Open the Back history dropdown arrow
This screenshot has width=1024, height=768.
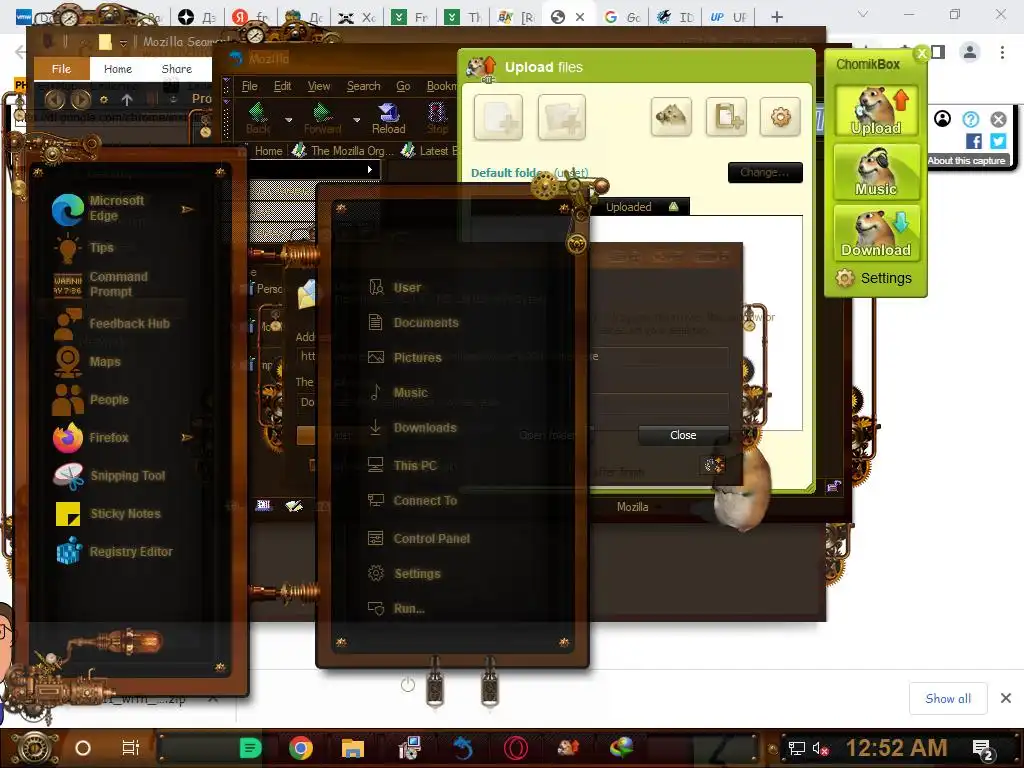tap(288, 120)
